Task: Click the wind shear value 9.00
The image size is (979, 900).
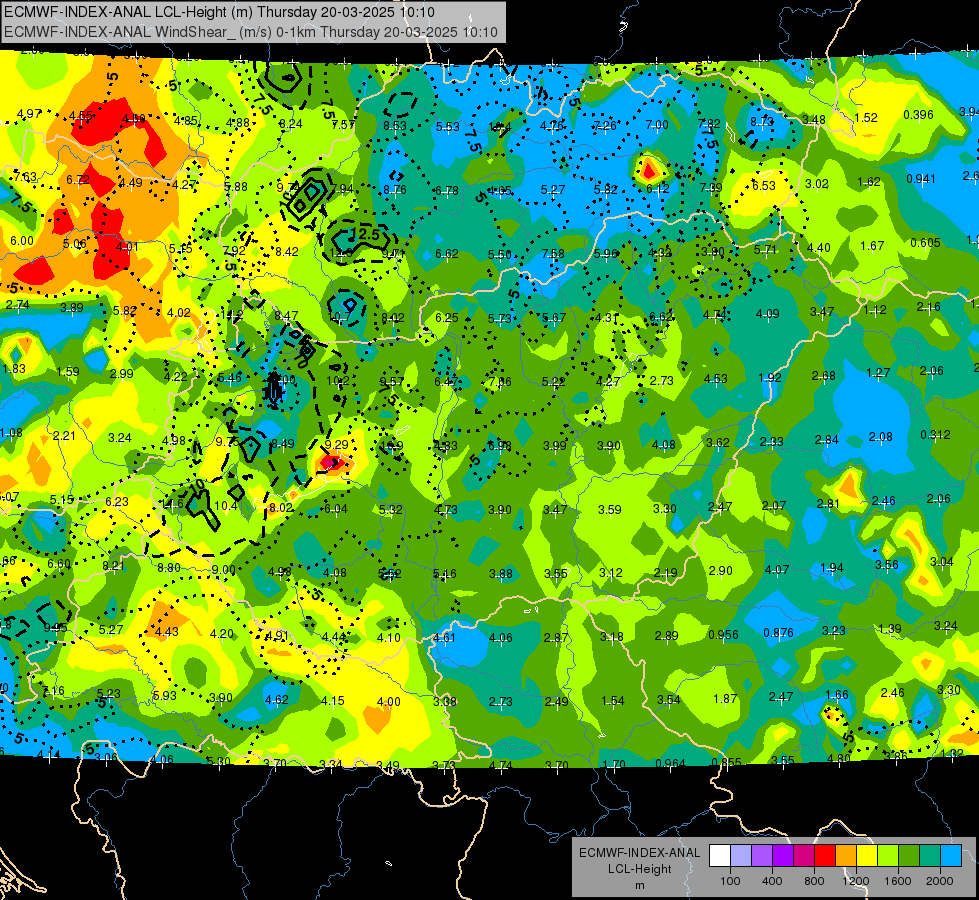Action: [x=224, y=570]
